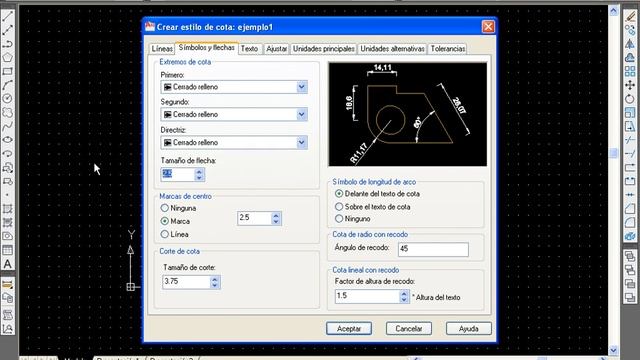The image size is (640, 360).
Task: Click the vertical scrollbar down arrow
Action: tap(613, 350)
